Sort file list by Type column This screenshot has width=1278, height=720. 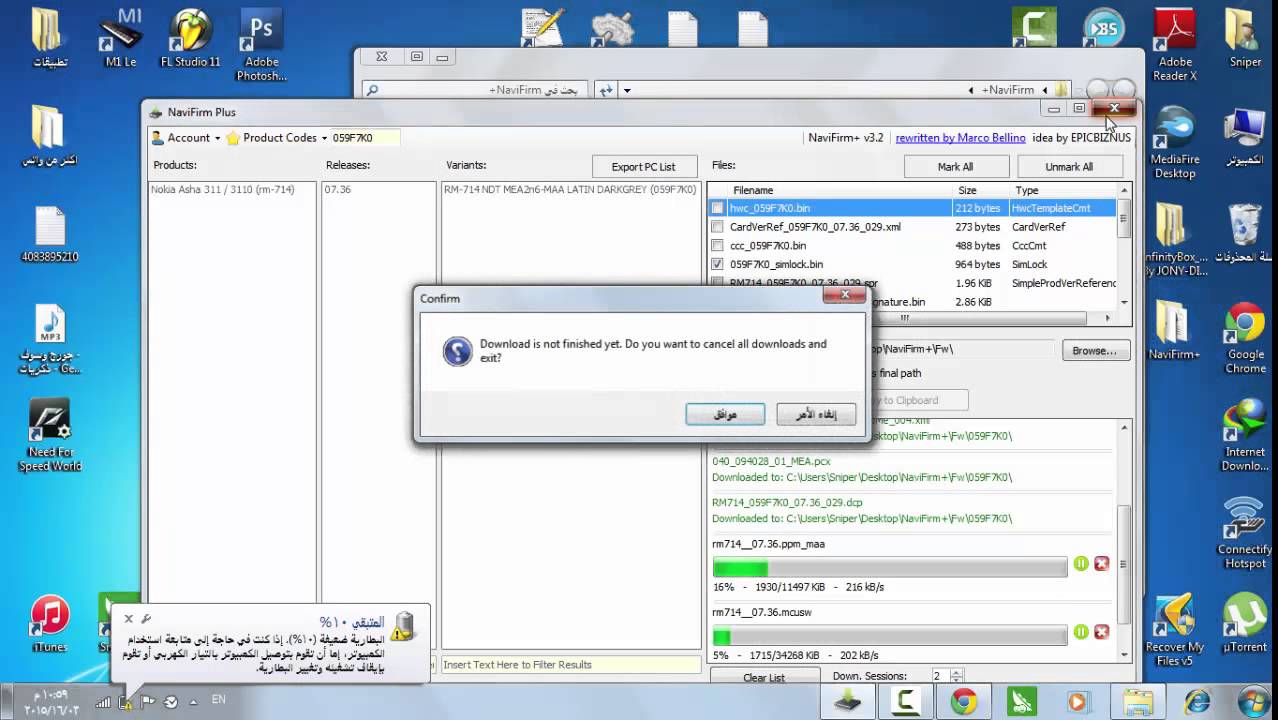pyautogui.click(x=1063, y=190)
